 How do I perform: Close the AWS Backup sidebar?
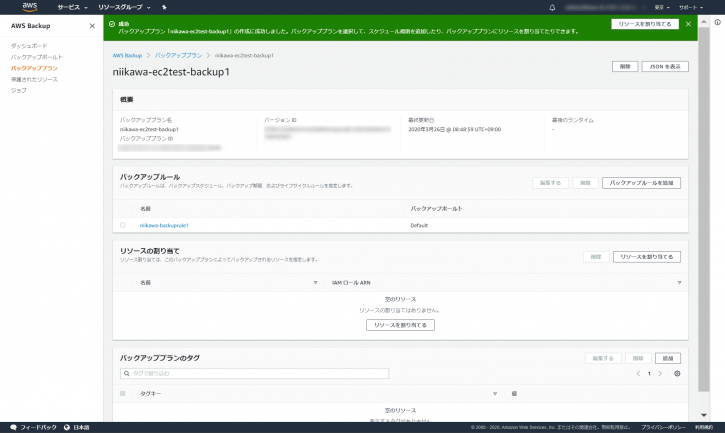click(92, 26)
